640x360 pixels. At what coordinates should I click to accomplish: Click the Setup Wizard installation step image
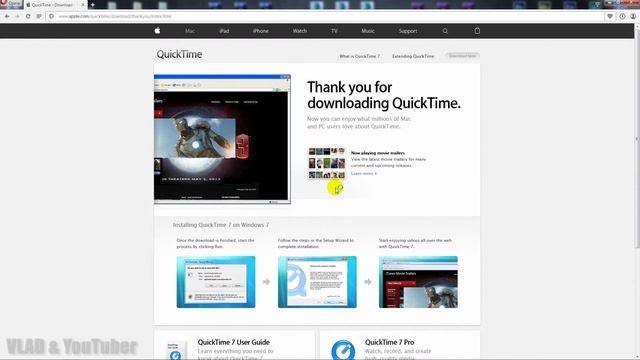pos(317,282)
